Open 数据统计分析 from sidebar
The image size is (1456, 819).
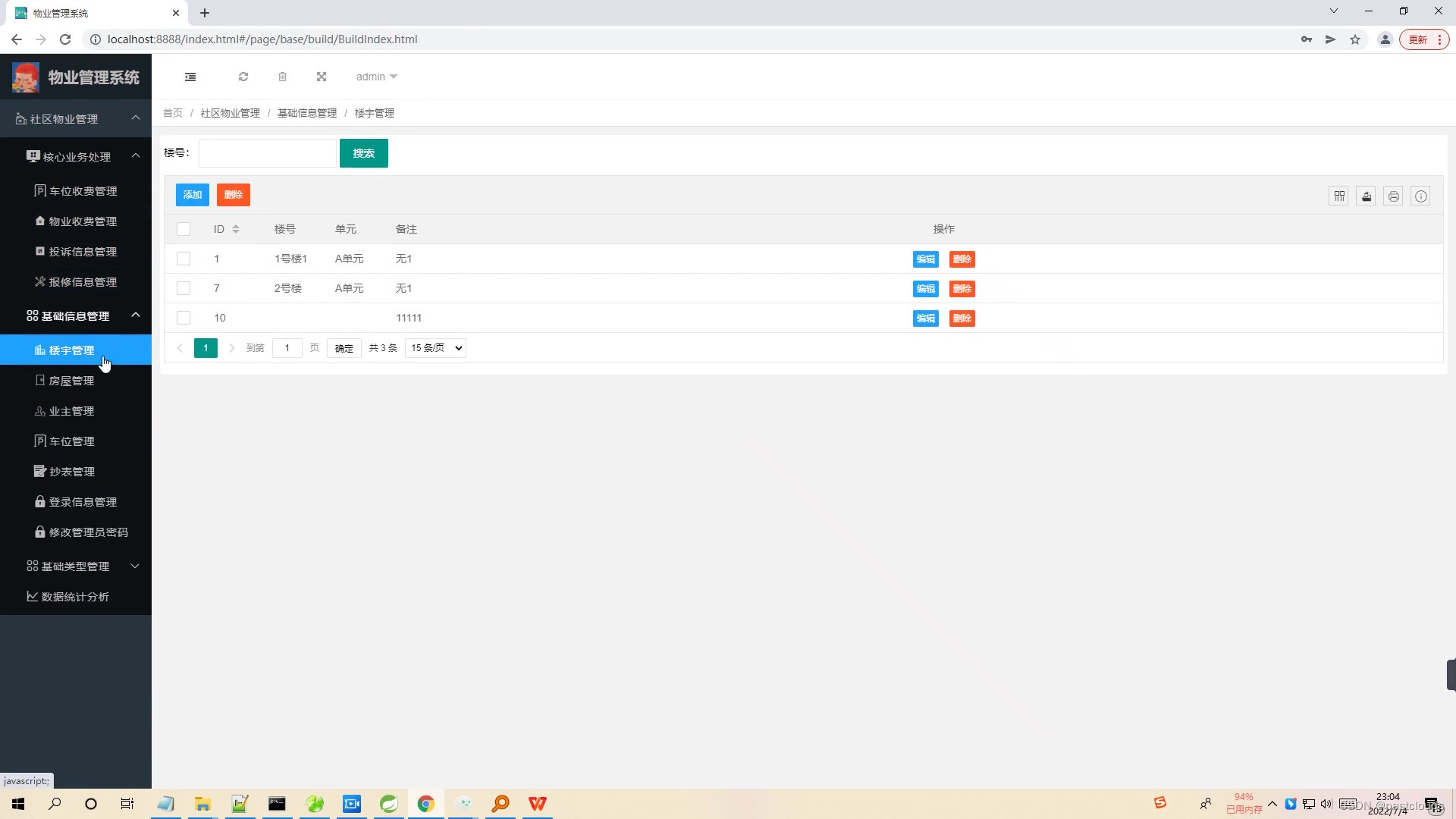(76, 597)
